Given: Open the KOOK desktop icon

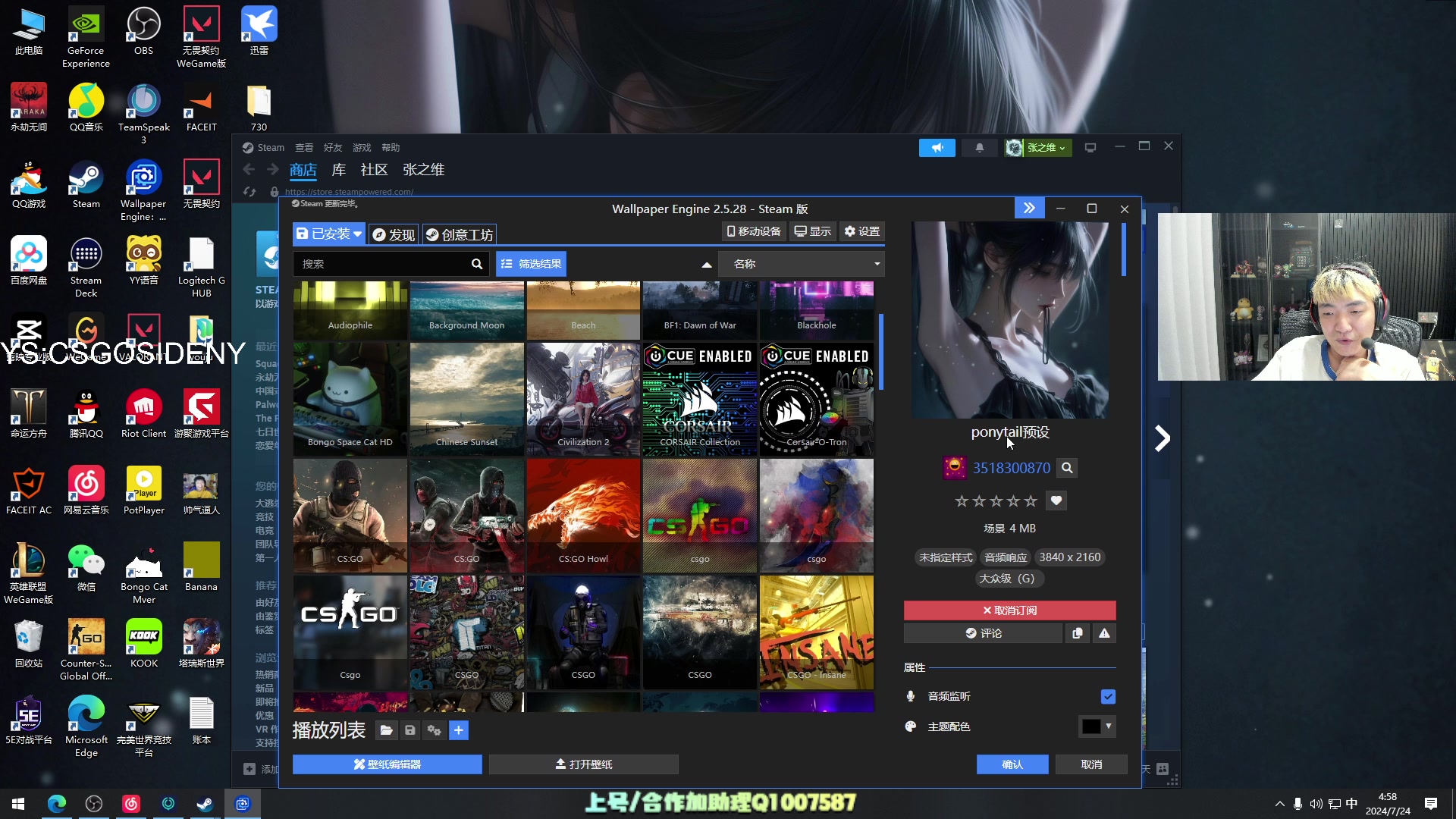Looking at the screenshot, I should pyautogui.click(x=143, y=645).
